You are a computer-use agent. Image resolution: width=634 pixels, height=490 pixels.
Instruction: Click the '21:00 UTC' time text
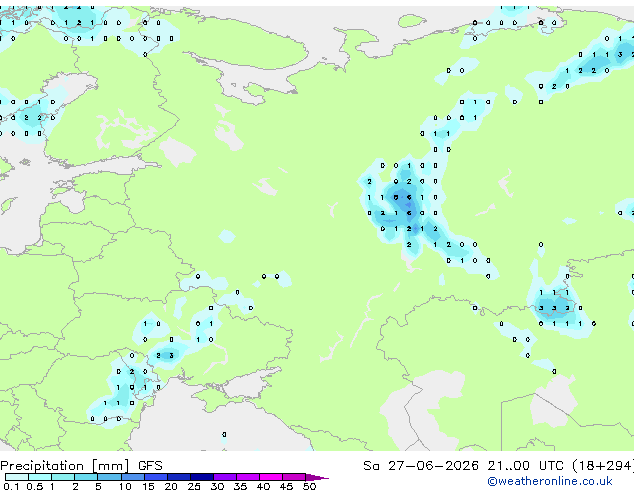tap(525, 466)
